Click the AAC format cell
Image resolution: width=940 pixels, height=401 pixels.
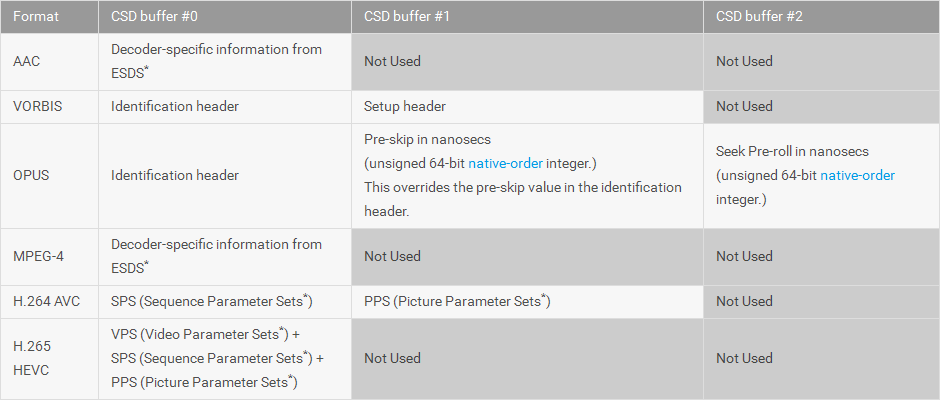point(27,61)
